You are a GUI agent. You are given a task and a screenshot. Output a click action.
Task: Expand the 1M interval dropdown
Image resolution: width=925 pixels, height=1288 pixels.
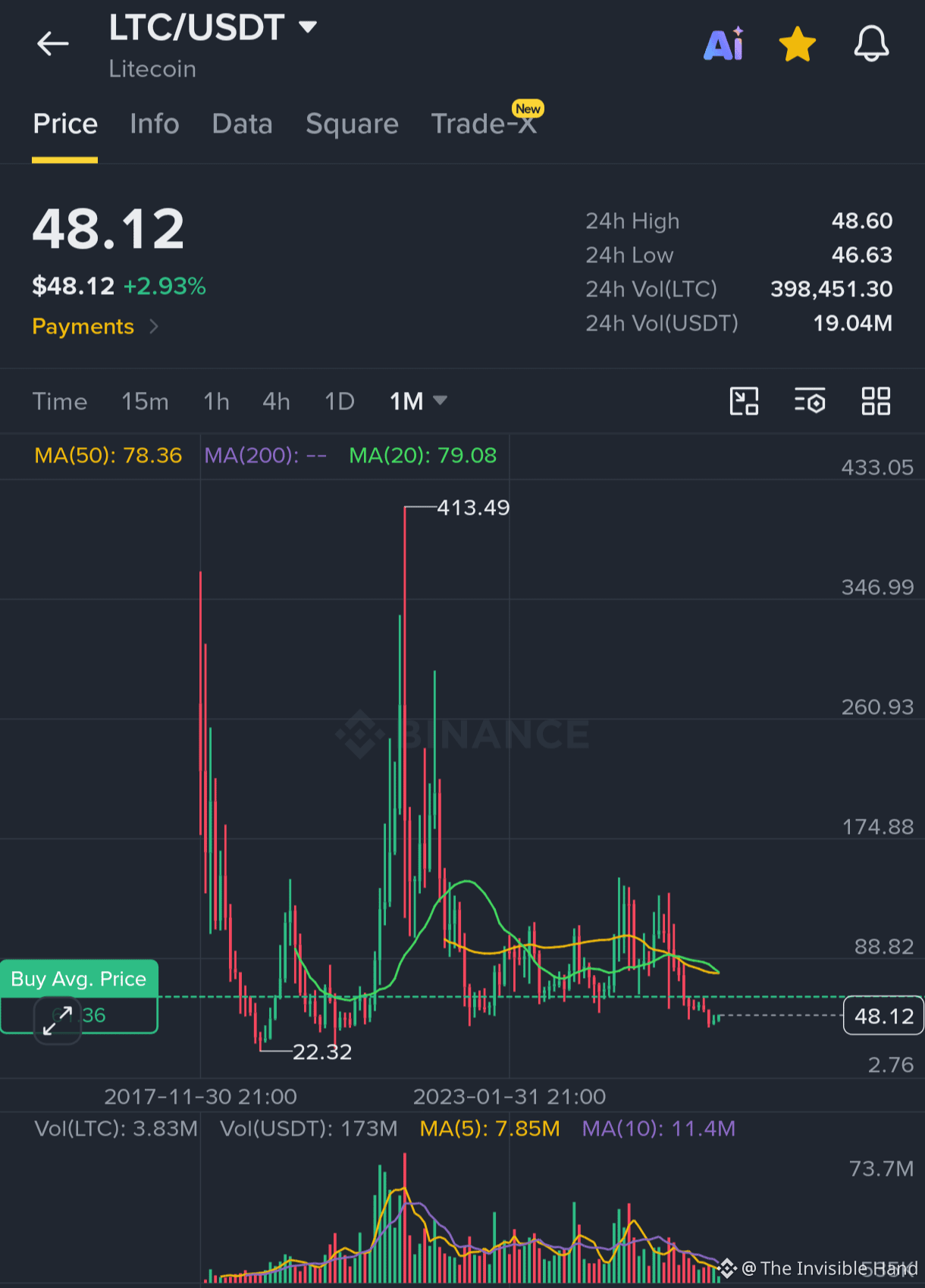point(418,401)
